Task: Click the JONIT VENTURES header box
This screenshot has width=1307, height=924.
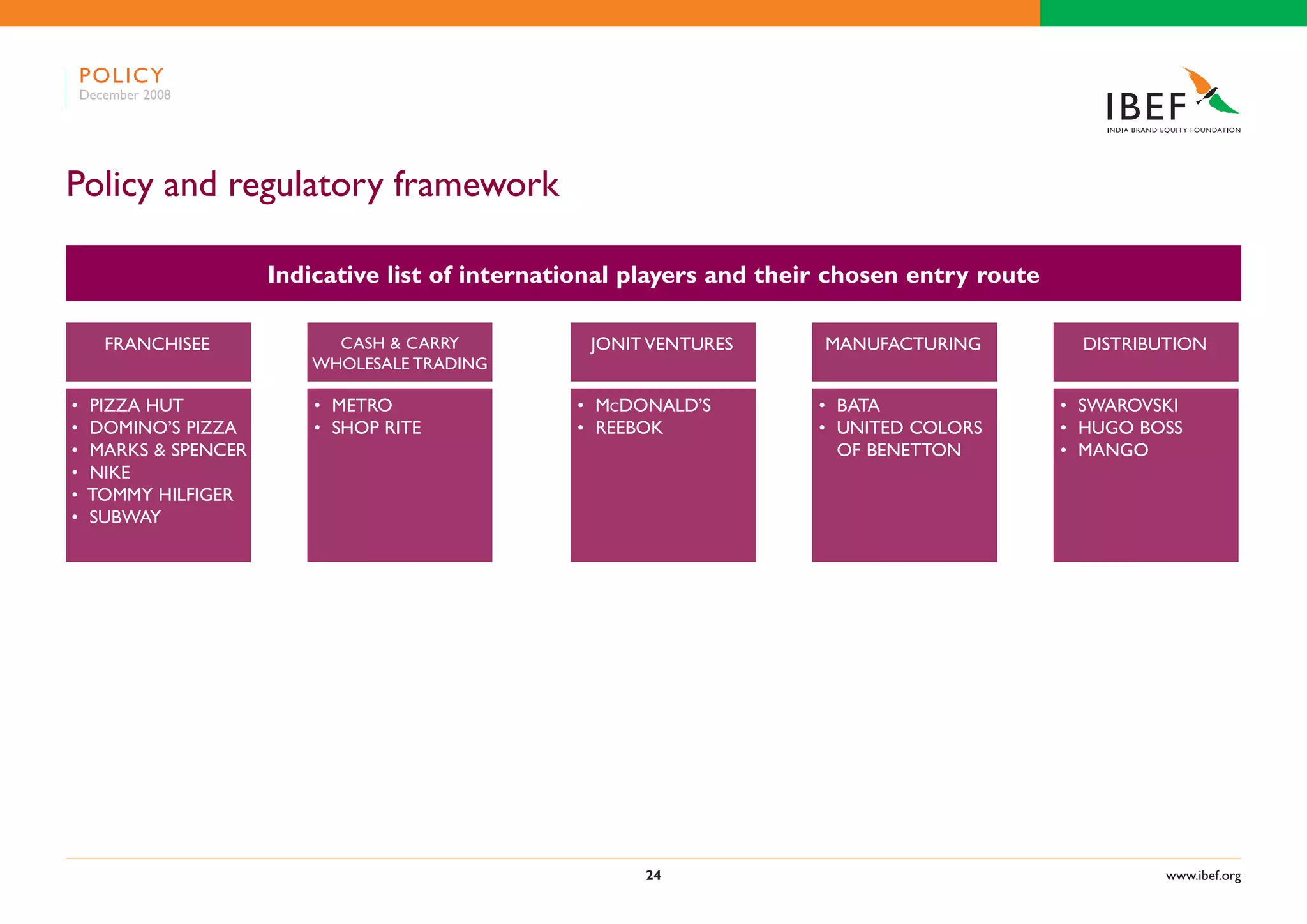Action: [662, 351]
